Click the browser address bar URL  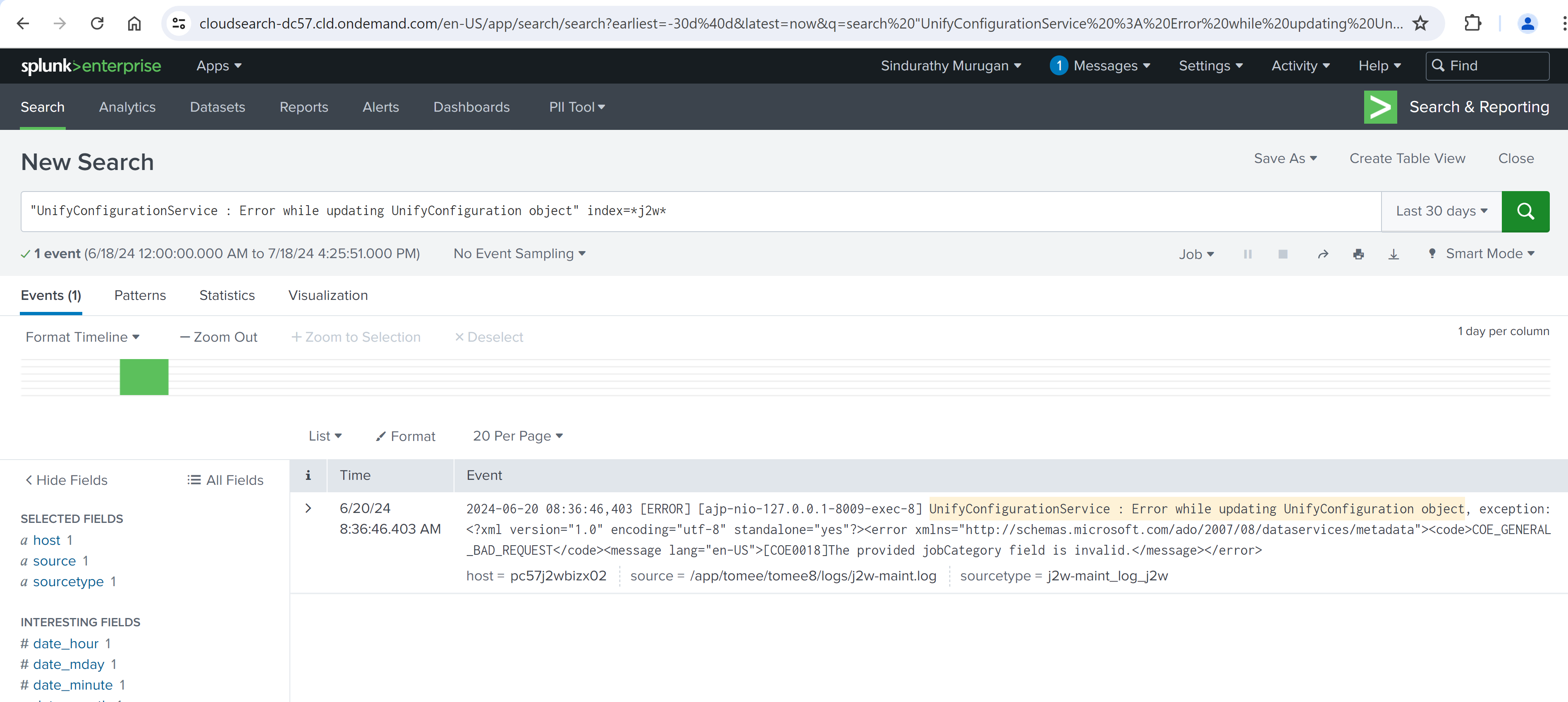click(x=801, y=23)
